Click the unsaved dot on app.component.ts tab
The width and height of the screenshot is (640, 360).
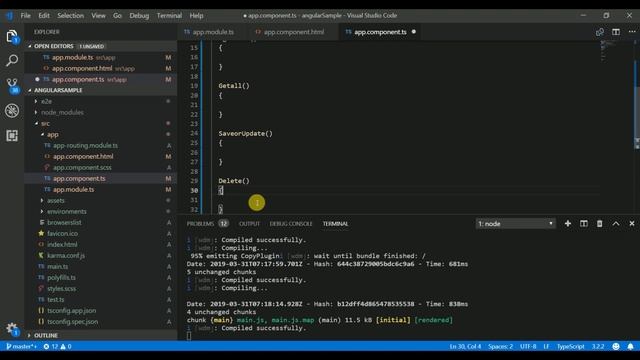point(413,32)
